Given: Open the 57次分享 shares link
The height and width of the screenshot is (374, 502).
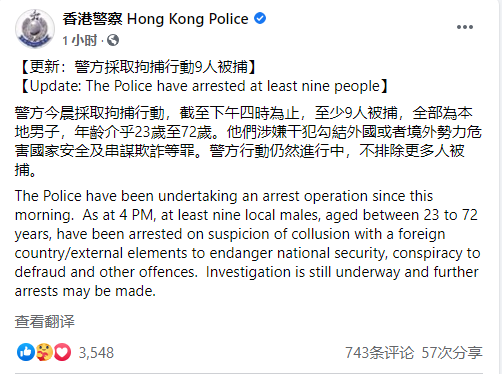Looking at the screenshot, I should click(452, 353).
